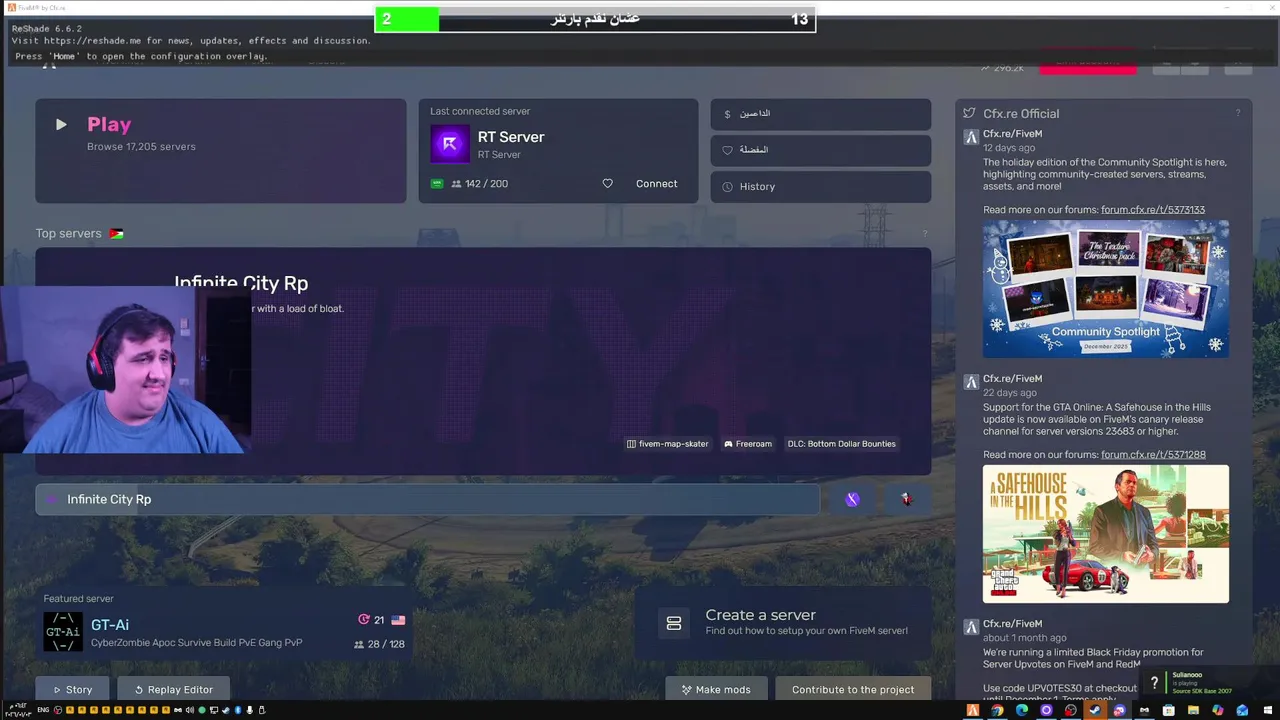Screen dimensions: 1280x720
Task: Open Copilot in the taskbar
Action: 1218,710
